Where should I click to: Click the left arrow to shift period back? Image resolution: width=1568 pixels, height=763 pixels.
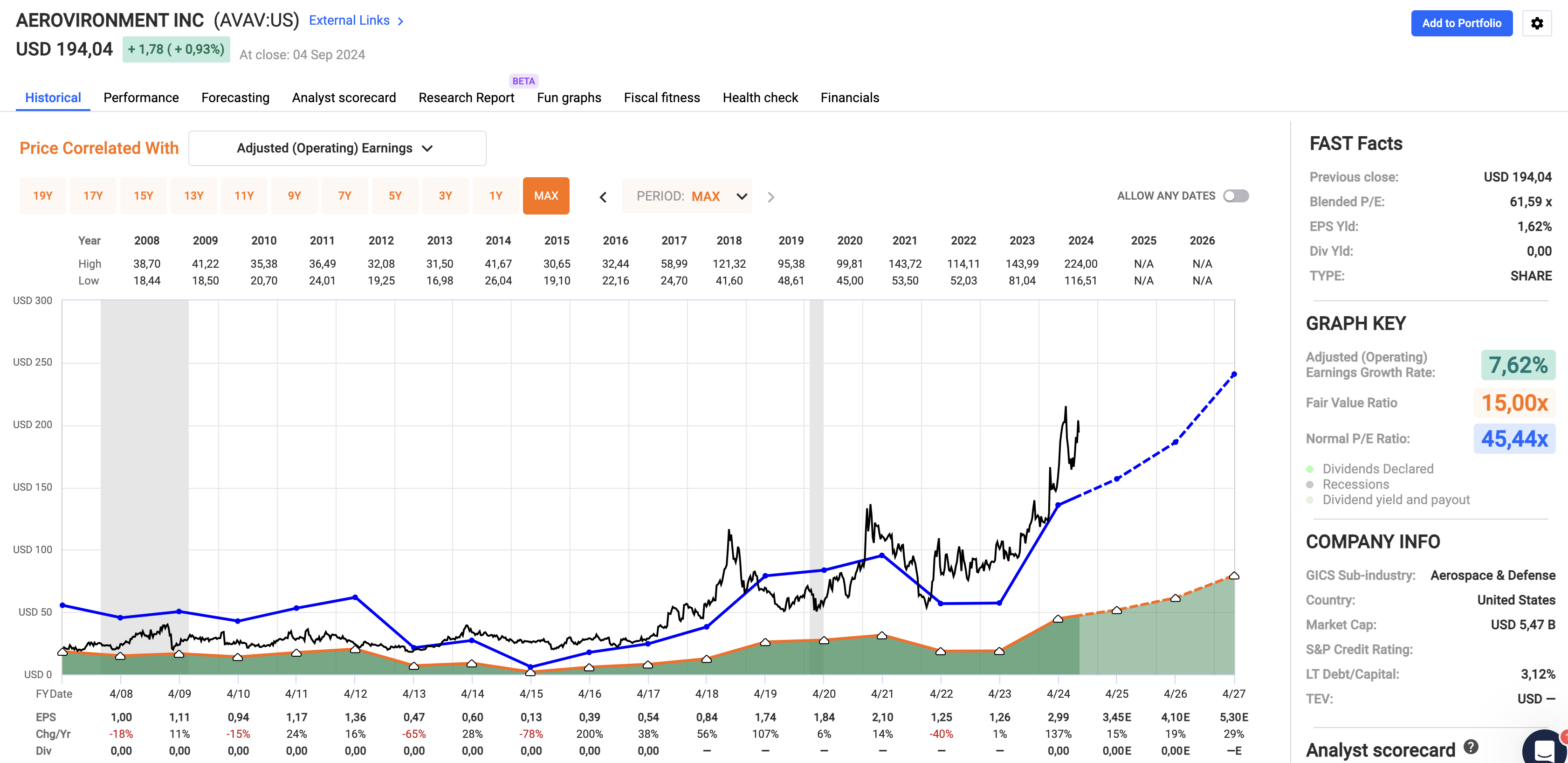pyautogui.click(x=603, y=196)
